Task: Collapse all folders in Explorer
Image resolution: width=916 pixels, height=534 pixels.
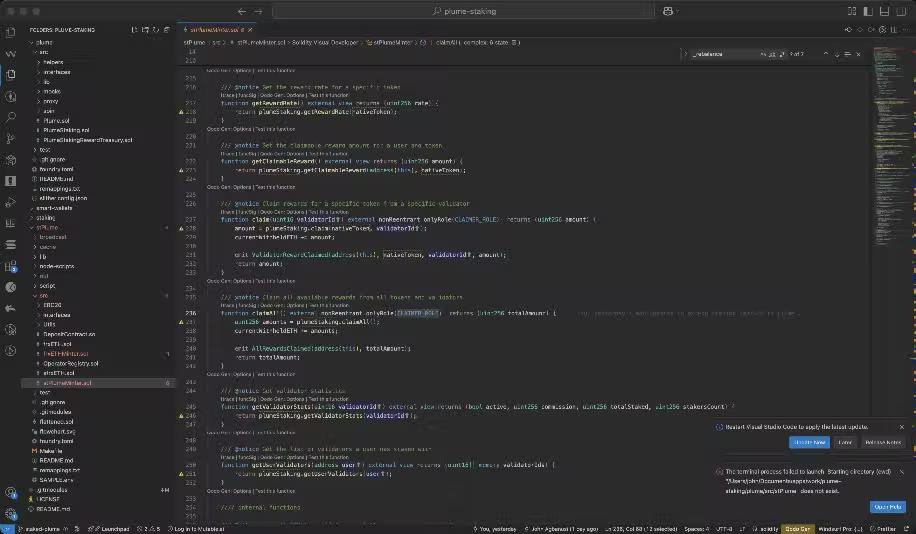Action: pos(166,30)
